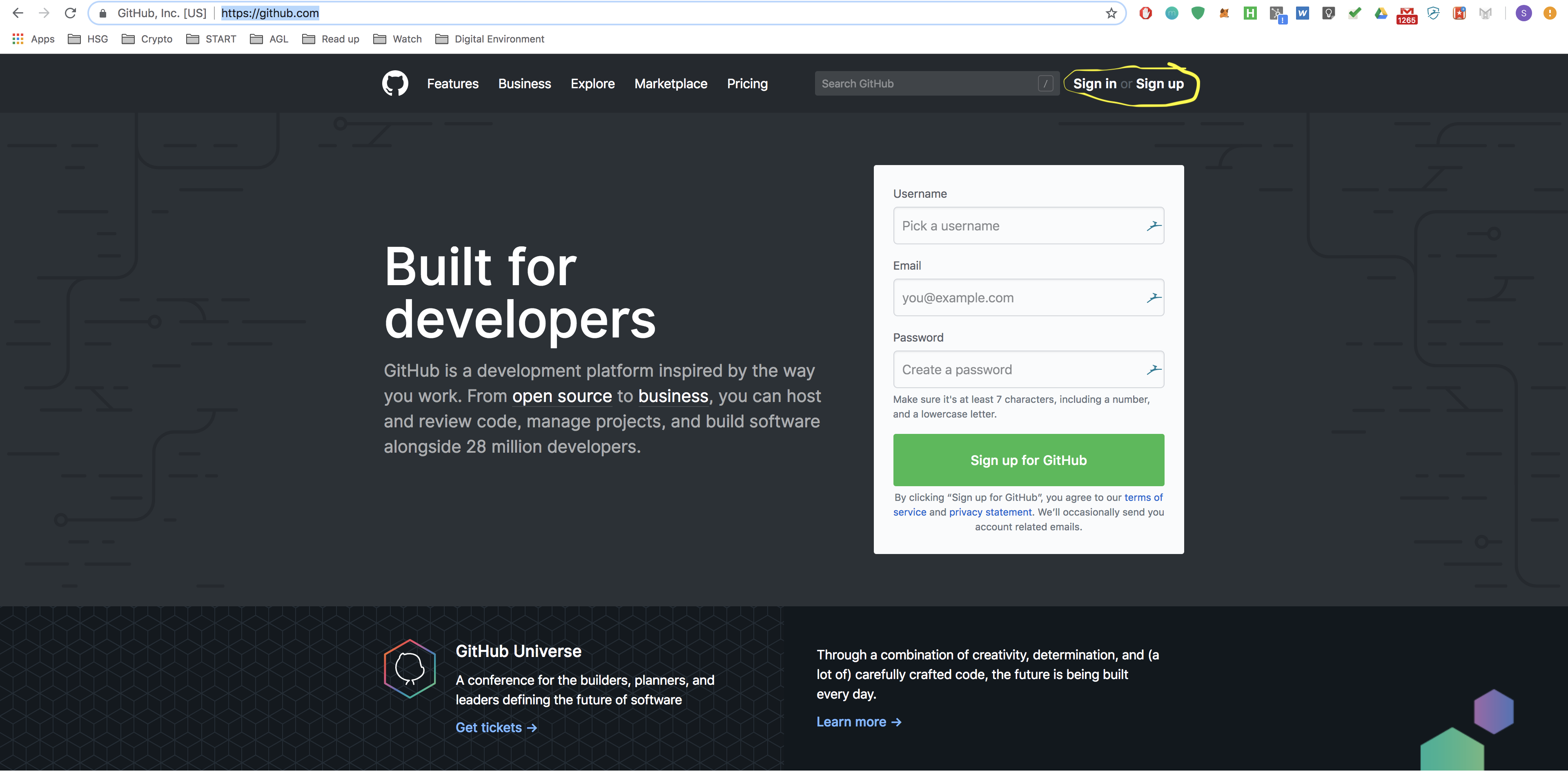Expand the Digital Environment bookmarks folder
Screen dimensions: 1568x773
click(x=490, y=39)
